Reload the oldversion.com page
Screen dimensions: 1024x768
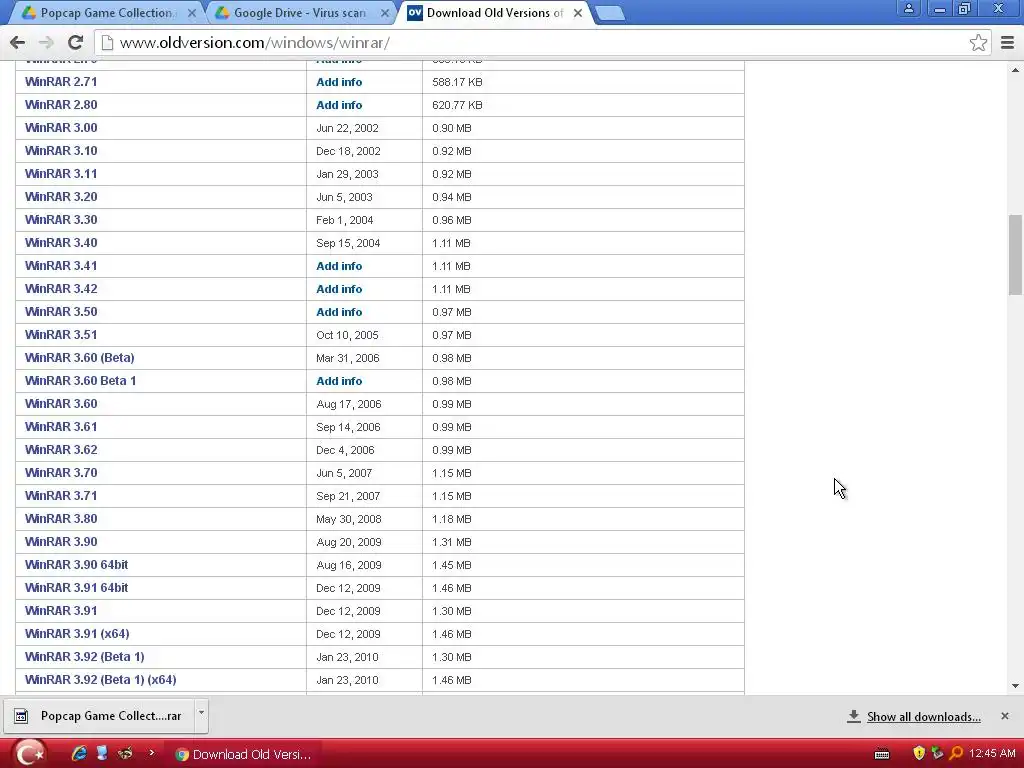point(76,42)
